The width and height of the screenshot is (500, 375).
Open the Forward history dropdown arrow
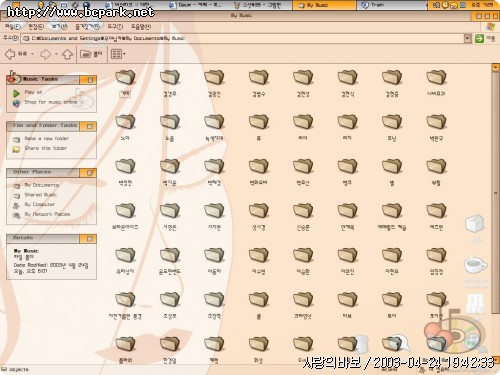coord(56,54)
